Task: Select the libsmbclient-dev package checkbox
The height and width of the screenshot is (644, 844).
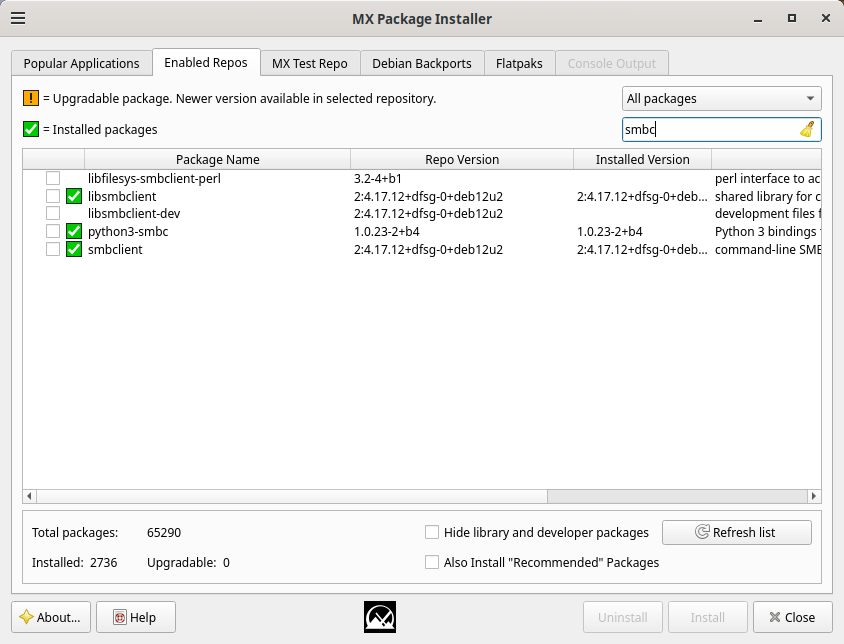Action: coord(53,214)
